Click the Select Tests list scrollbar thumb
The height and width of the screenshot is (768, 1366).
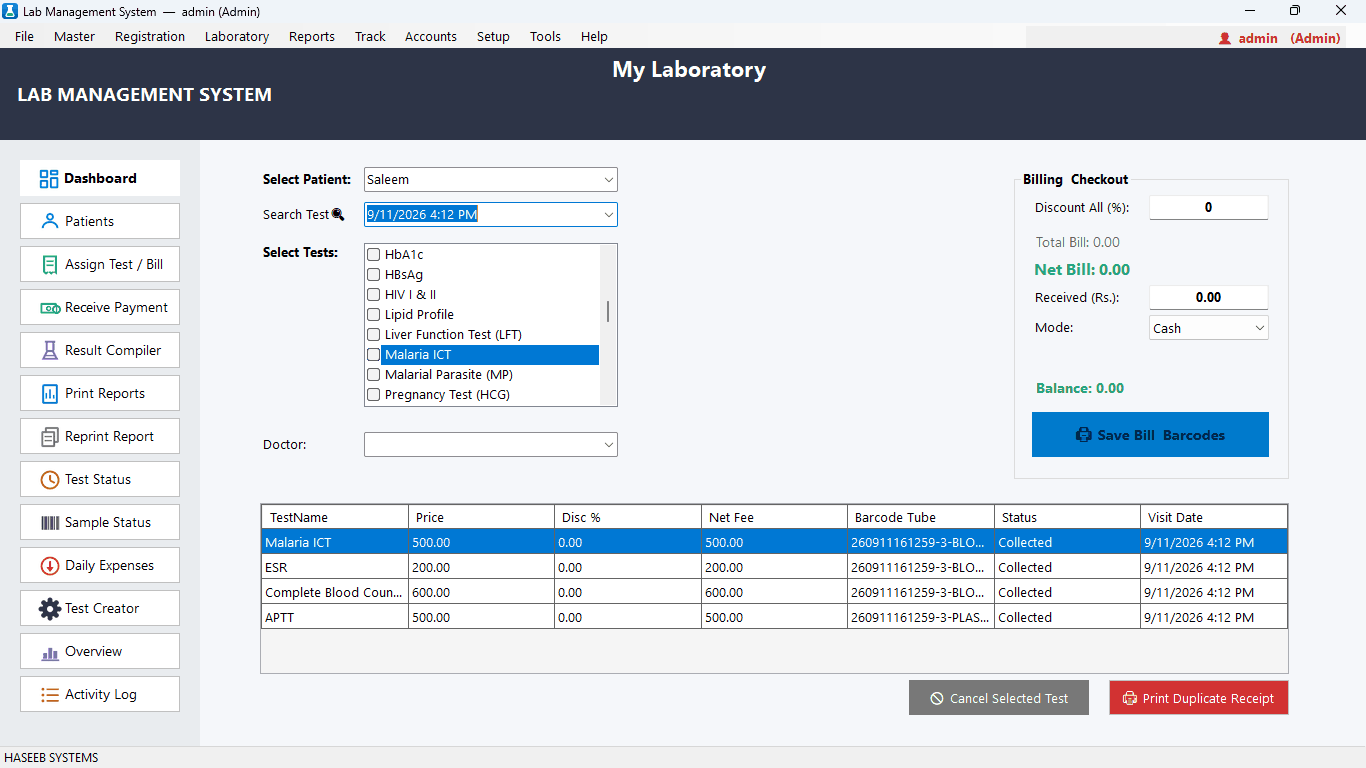coord(608,311)
